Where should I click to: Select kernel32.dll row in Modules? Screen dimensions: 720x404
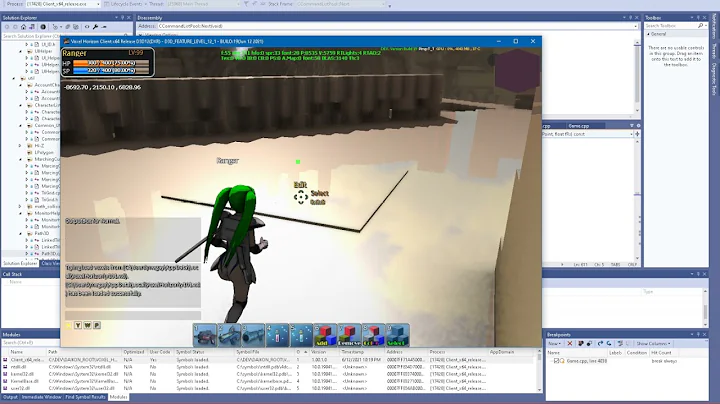(x=271, y=374)
